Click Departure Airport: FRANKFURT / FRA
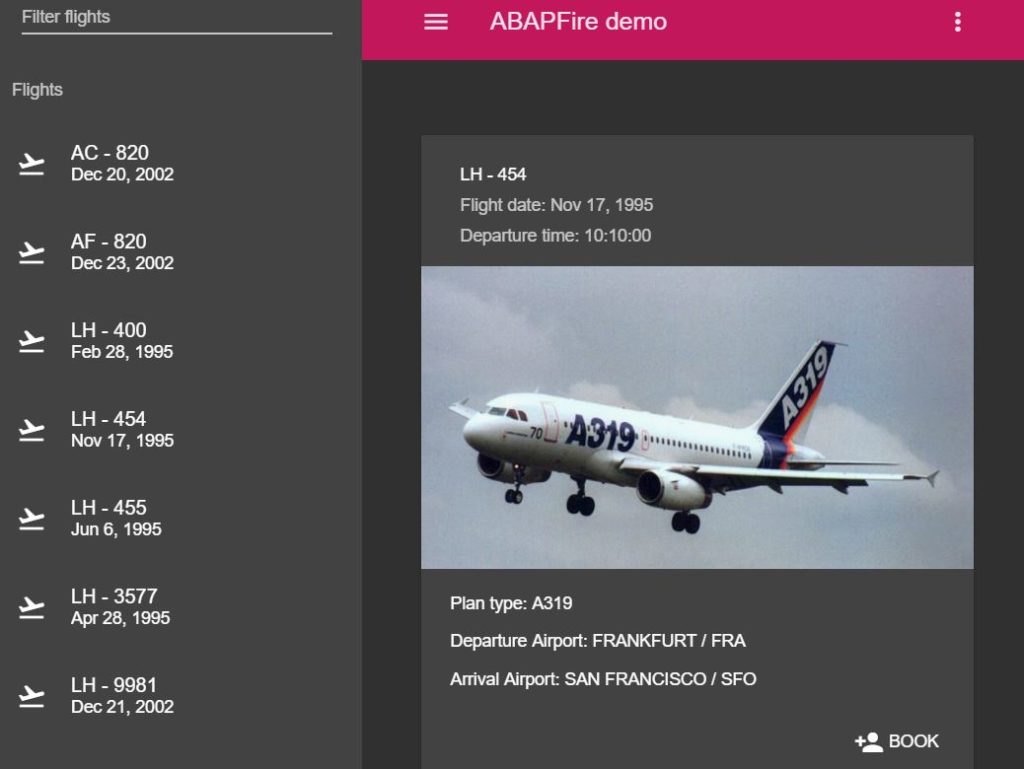This screenshot has height=769, width=1024. pyautogui.click(x=598, y=641)
